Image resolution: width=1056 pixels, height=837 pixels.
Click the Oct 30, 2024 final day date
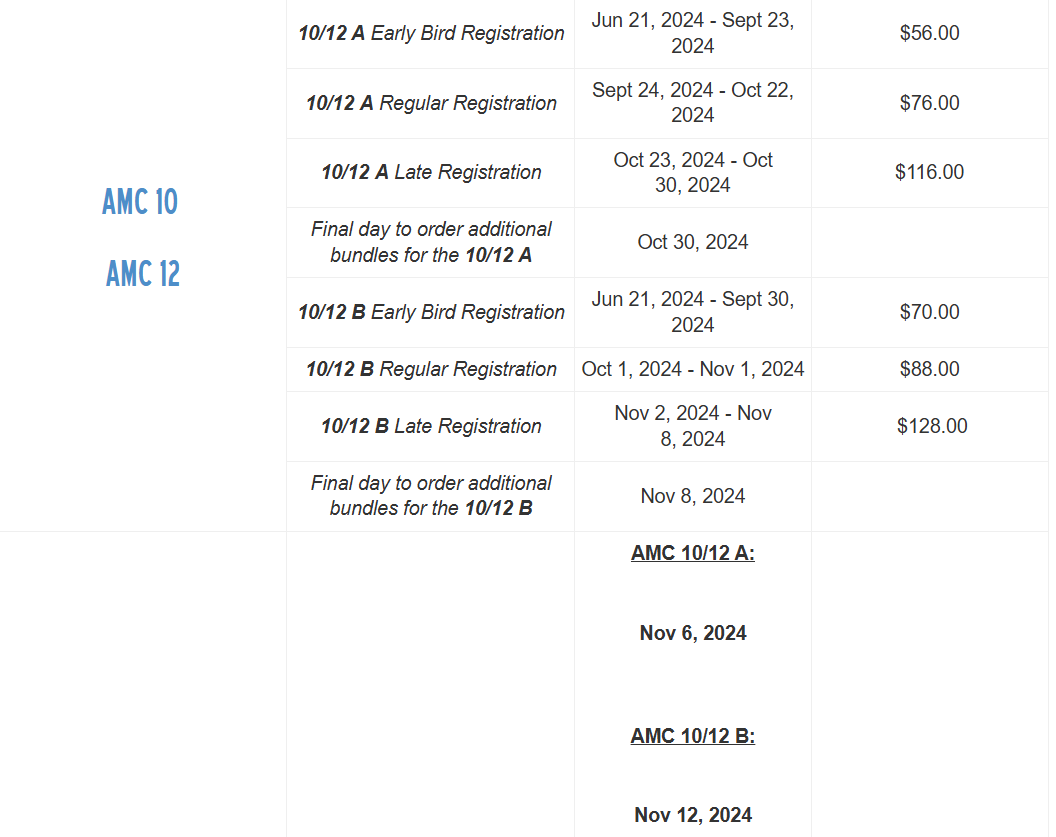click(x=692, y=242)
